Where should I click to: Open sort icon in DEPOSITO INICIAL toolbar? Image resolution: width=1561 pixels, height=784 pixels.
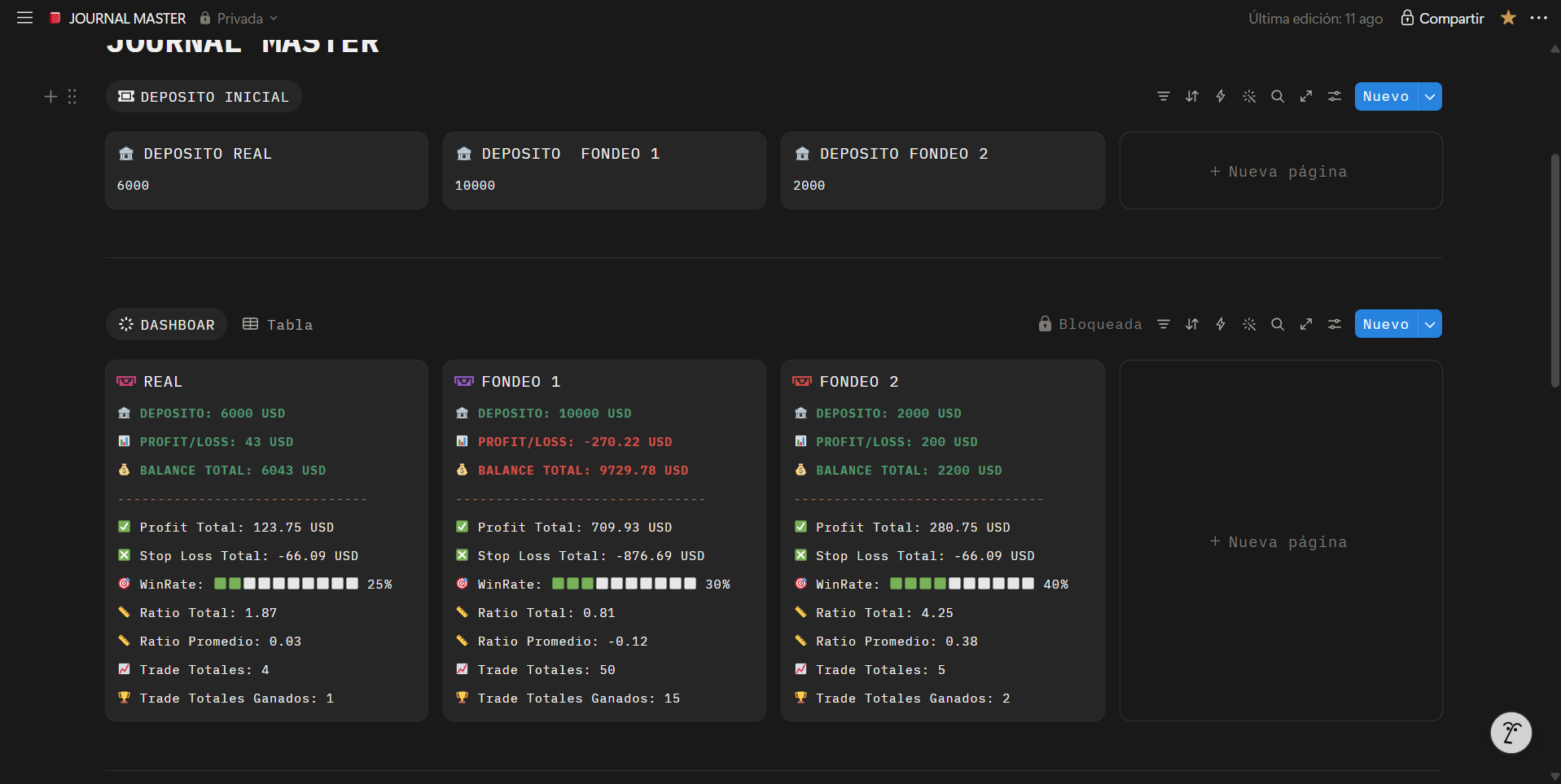coord(1192,96)
